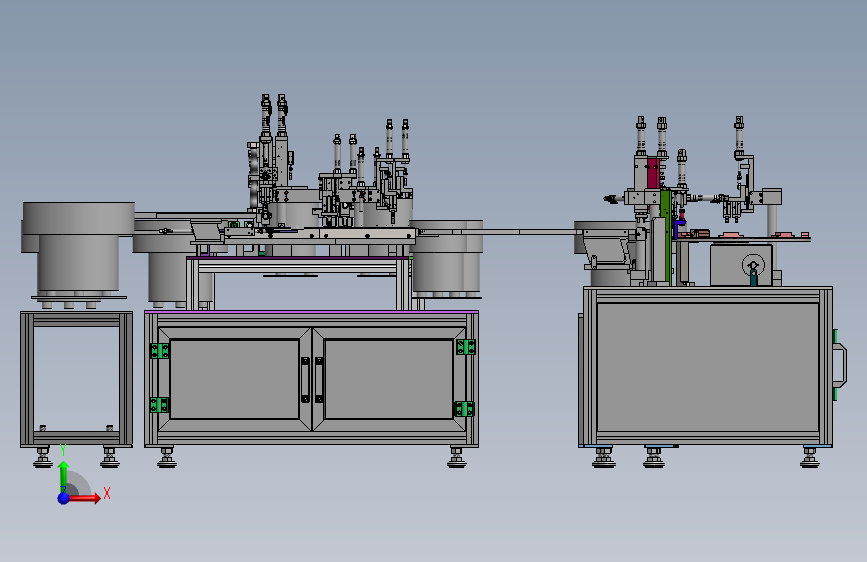The image size is (867, 562).
Task: Pick the side pull handle on the right machine cabinet
Action: [840, 365]
